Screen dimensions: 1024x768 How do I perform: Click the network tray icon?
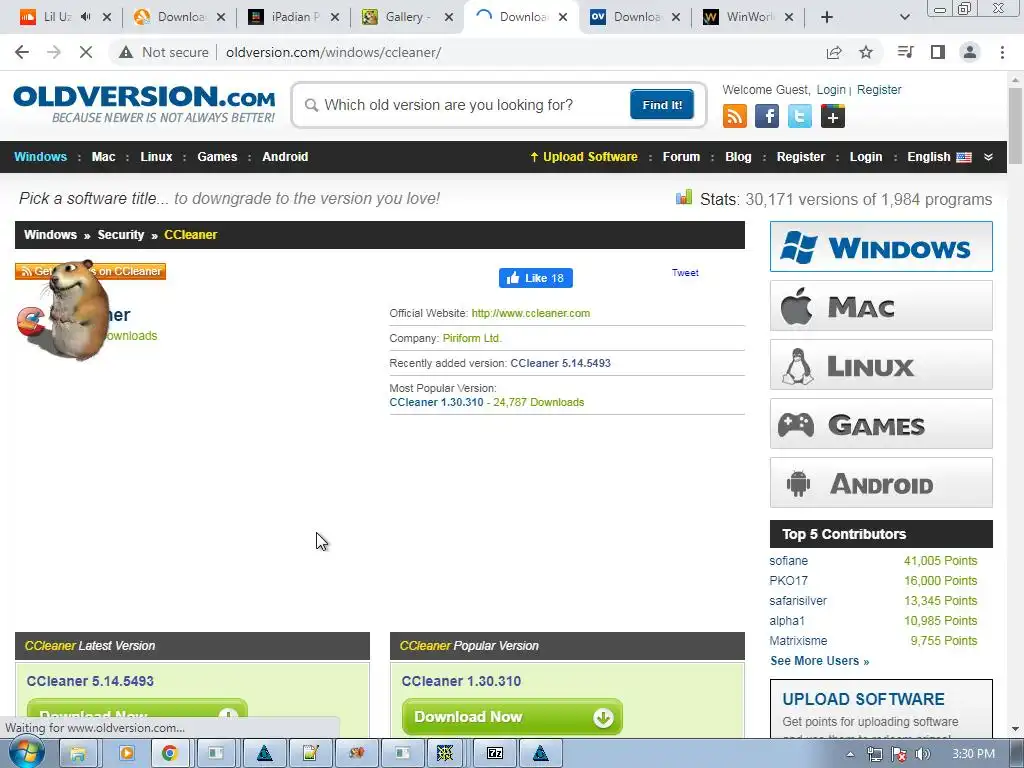[x=874, y=754]
